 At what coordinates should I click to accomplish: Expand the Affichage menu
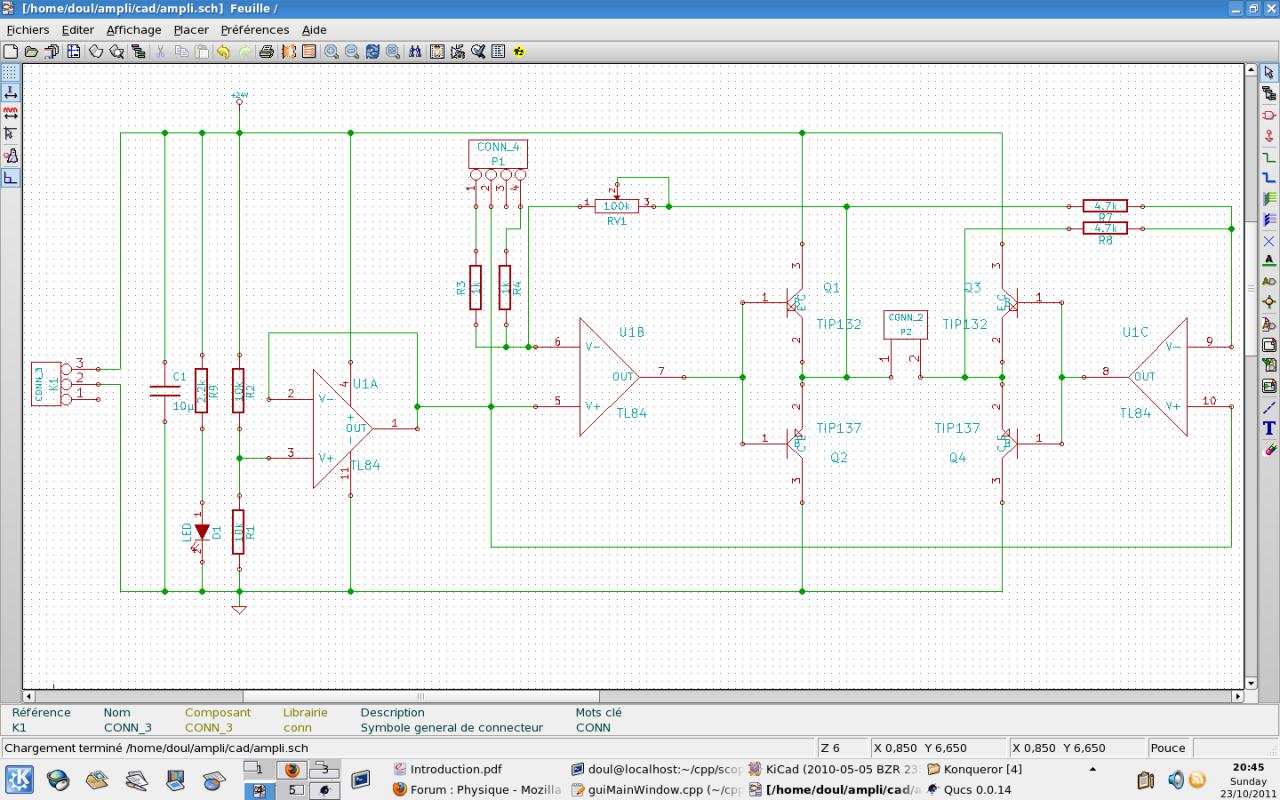point(133,30)
